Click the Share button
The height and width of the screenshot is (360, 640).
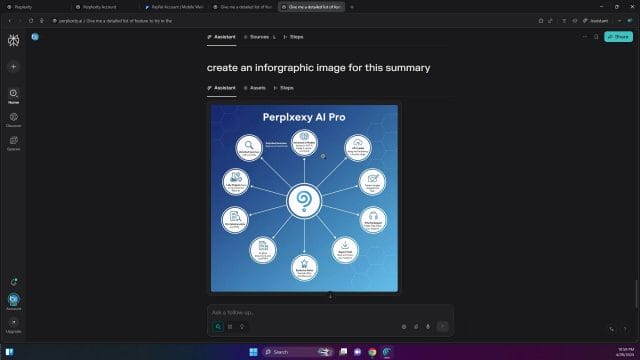point(618,37)
